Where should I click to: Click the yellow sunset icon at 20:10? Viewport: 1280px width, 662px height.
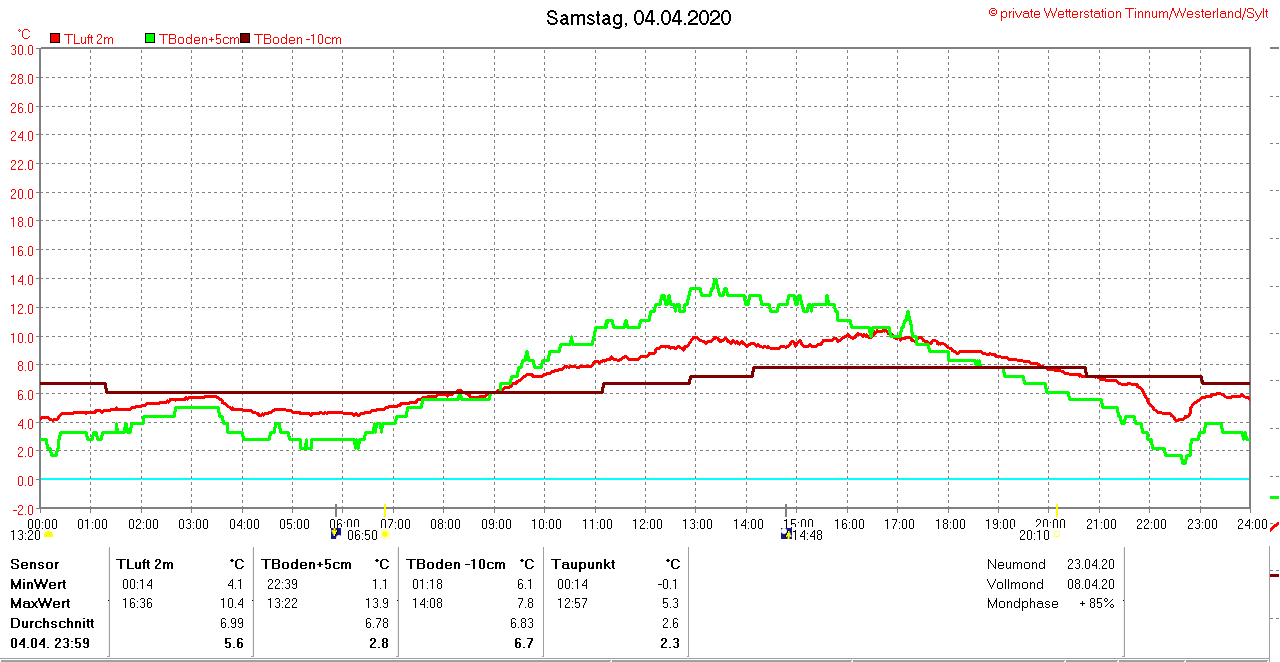coord(1056,534)
